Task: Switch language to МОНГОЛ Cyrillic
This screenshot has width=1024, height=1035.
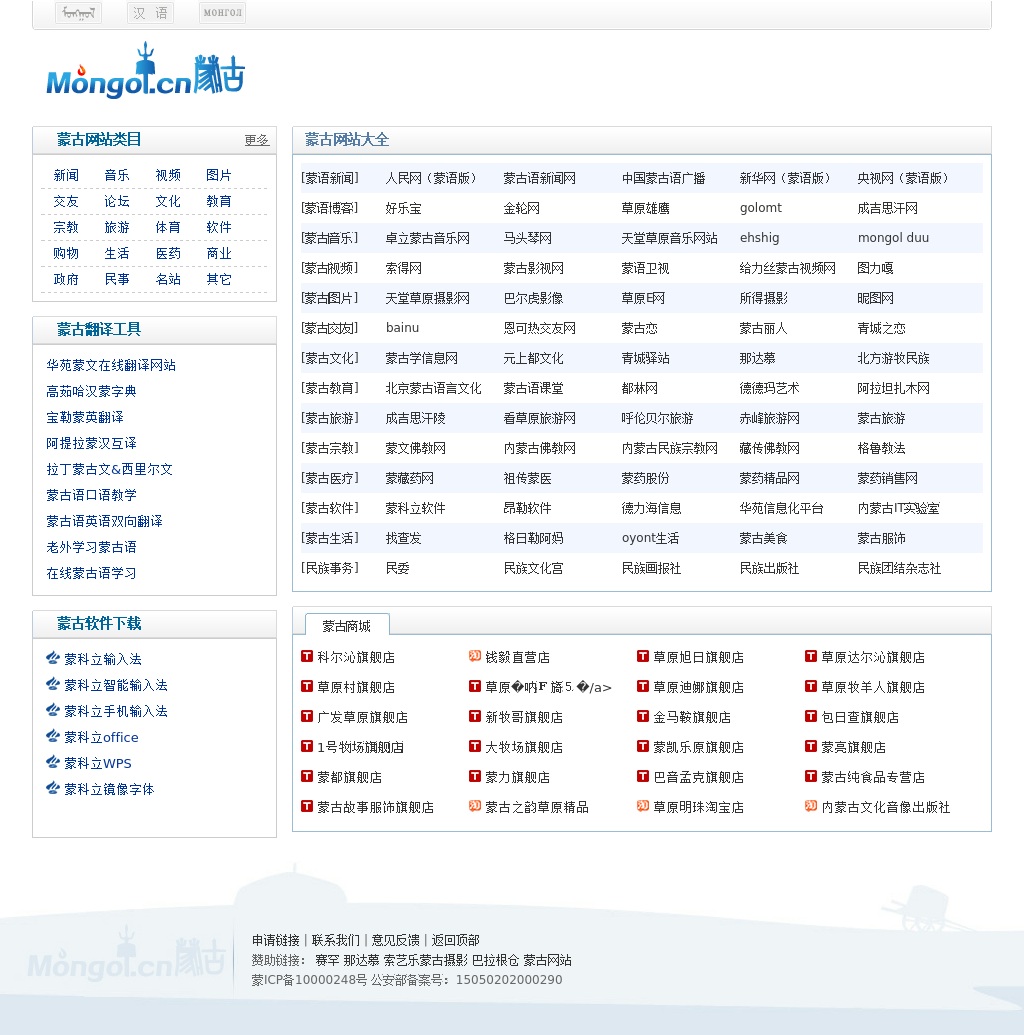Action: tap(222, 13)
